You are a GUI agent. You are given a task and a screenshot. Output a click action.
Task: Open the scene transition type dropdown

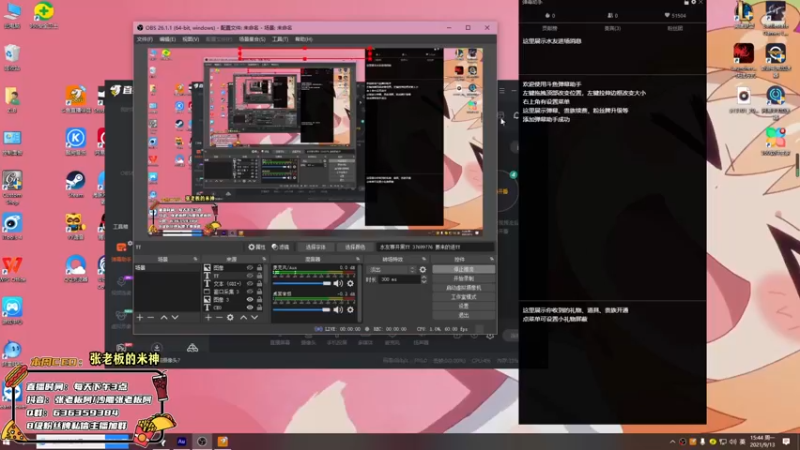click(x=392, y=269)
